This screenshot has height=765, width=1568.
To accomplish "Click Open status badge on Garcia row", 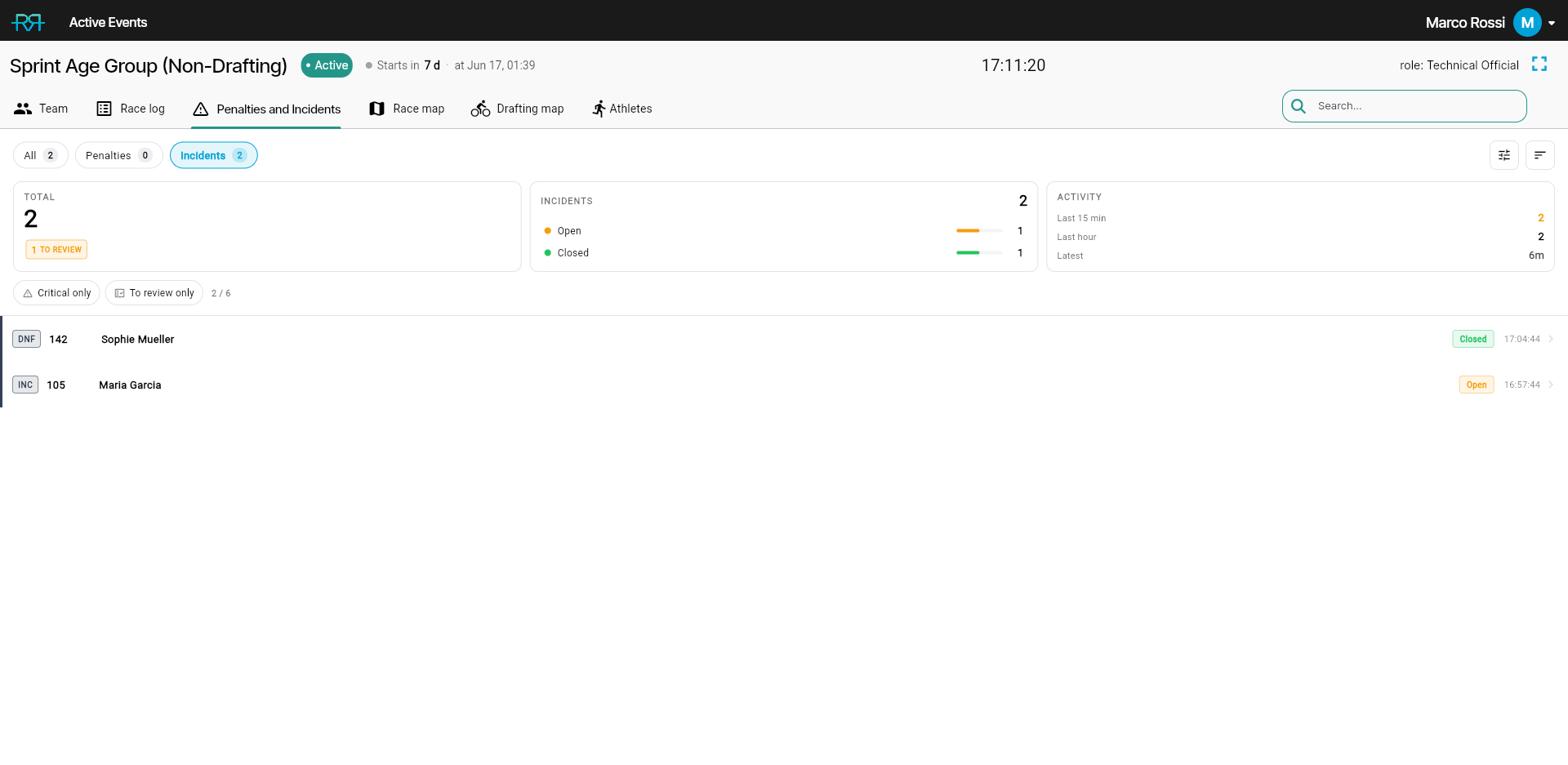I will click(x=1477, y=385).
